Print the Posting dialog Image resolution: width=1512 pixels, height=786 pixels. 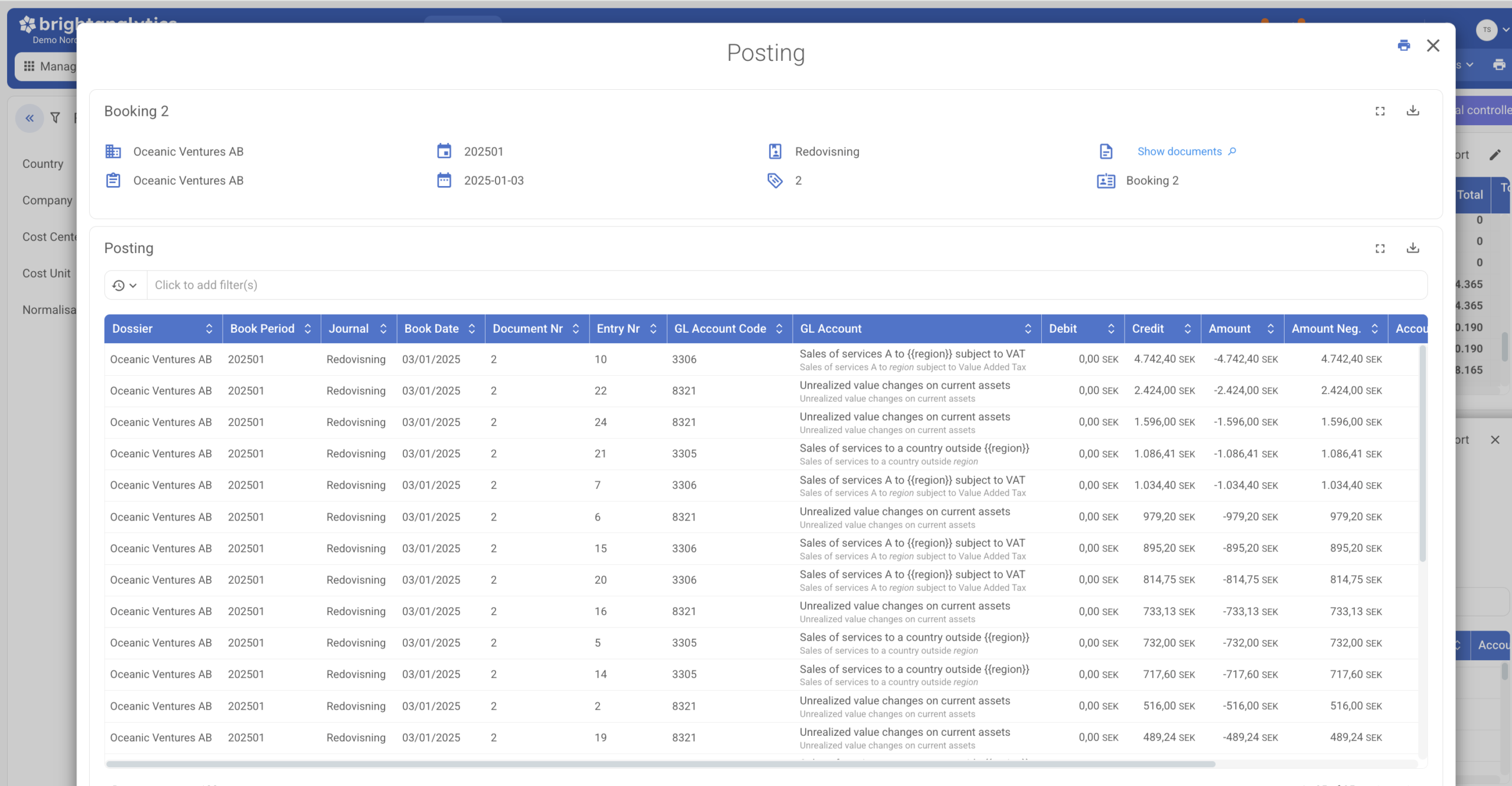tap(1404, 46)
